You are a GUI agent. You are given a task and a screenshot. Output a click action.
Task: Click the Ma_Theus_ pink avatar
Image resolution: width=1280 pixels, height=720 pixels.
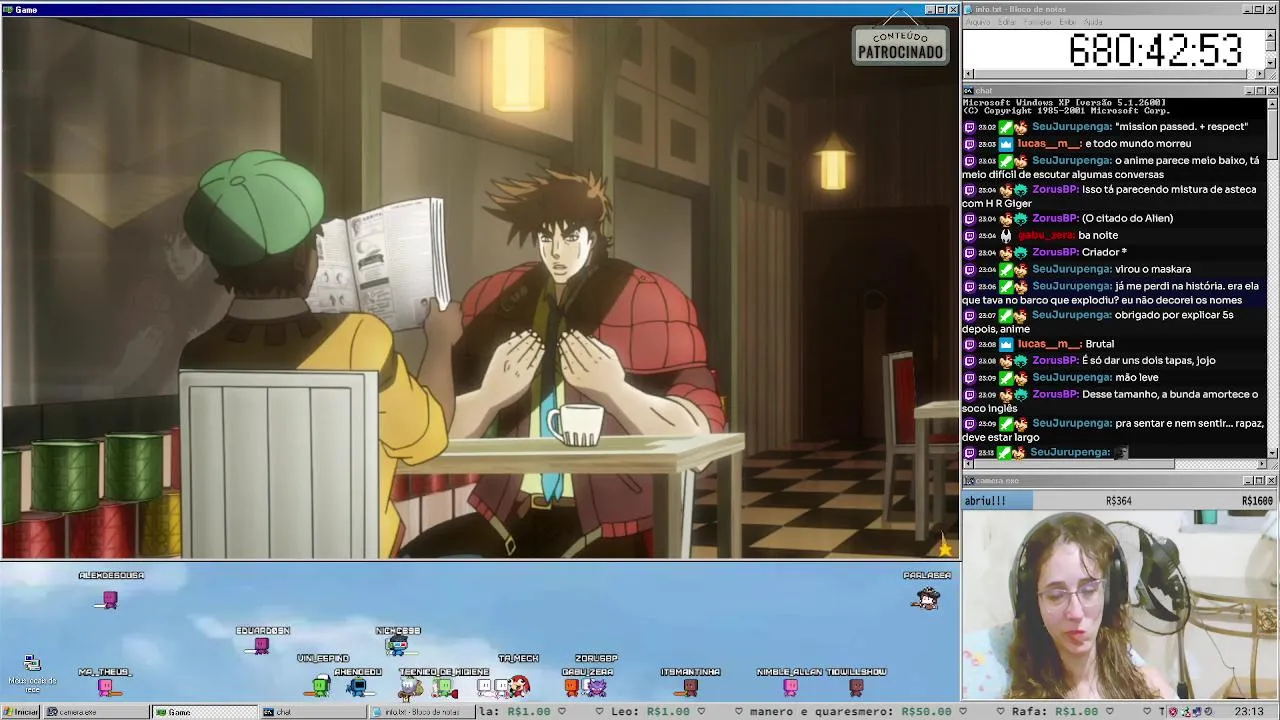click(x=104, y=687)
